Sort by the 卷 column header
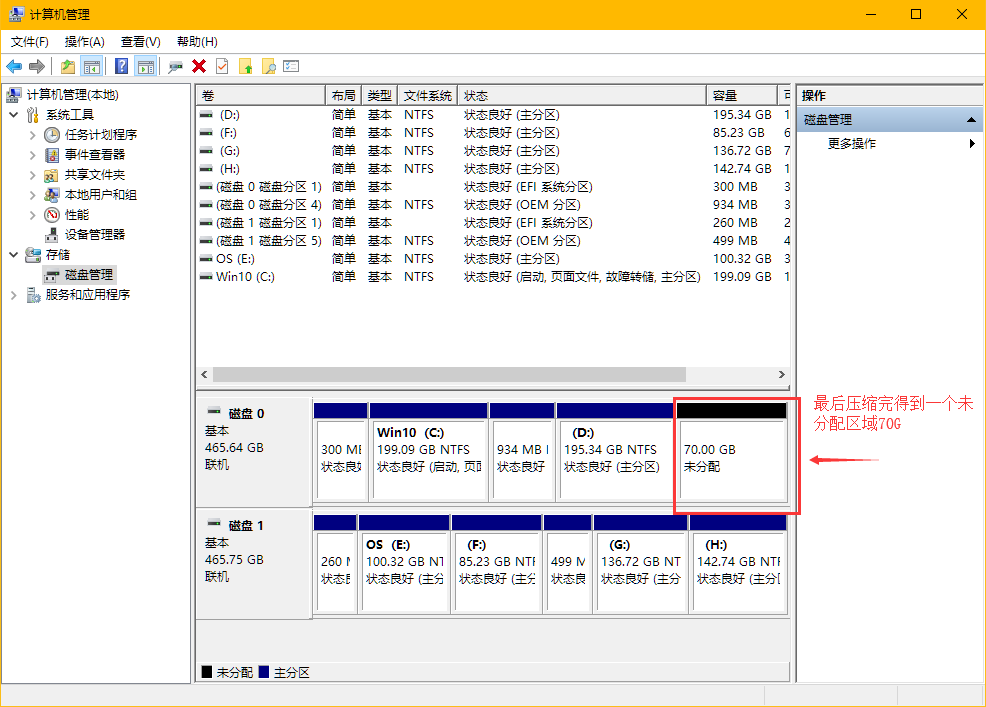This screenshot has width=986, height=707. coord(260,96)
